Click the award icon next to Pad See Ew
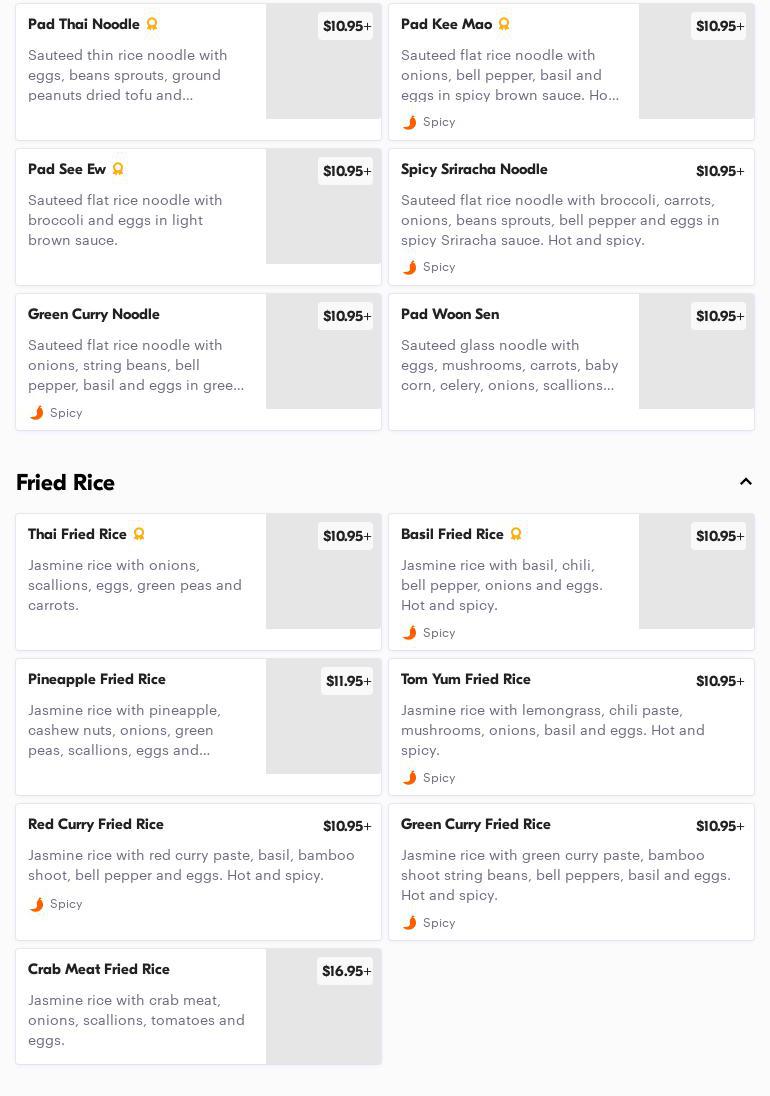 click(118, 169)
